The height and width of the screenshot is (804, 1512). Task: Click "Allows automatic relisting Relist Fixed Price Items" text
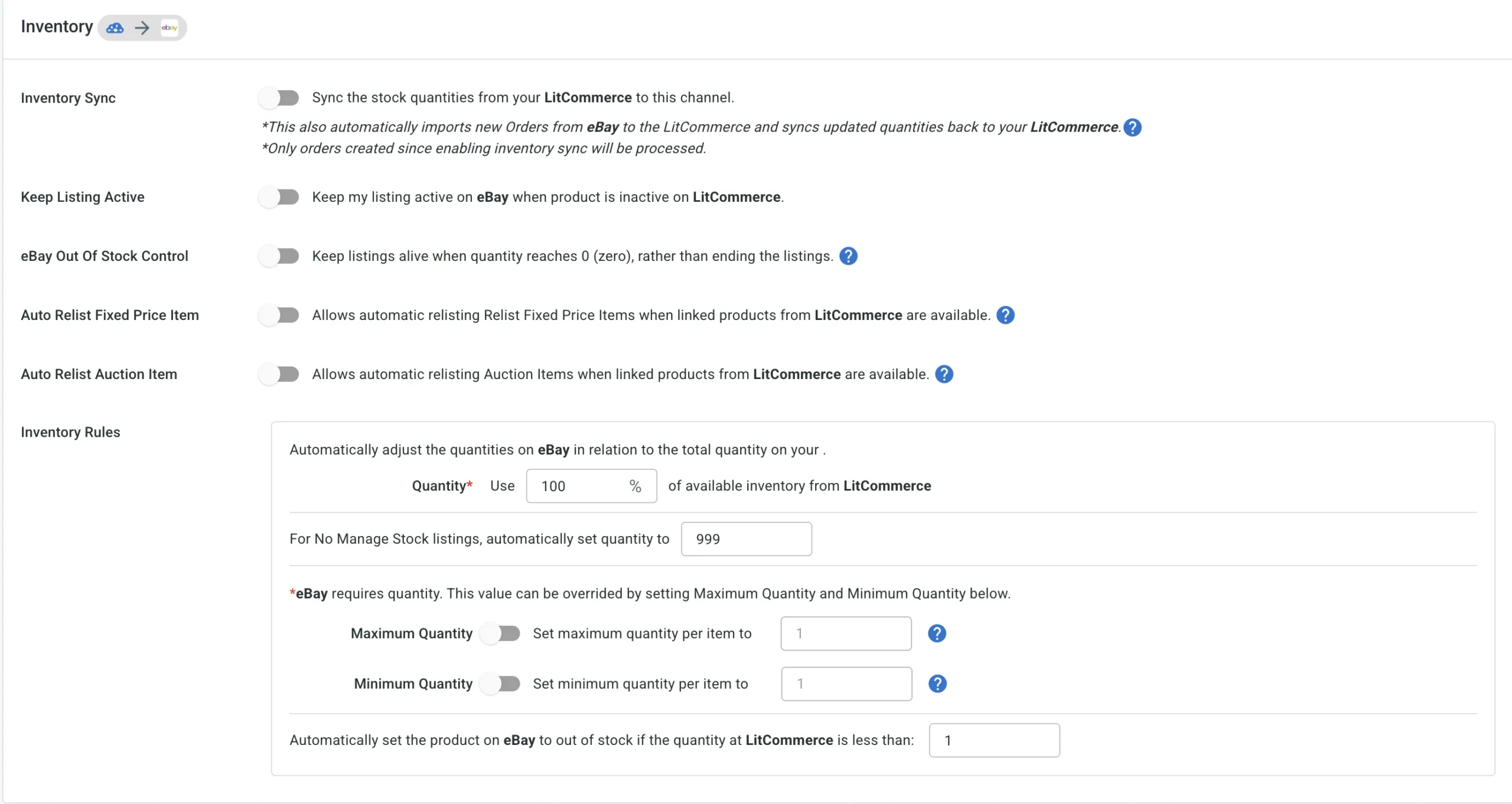pos(651,315)
